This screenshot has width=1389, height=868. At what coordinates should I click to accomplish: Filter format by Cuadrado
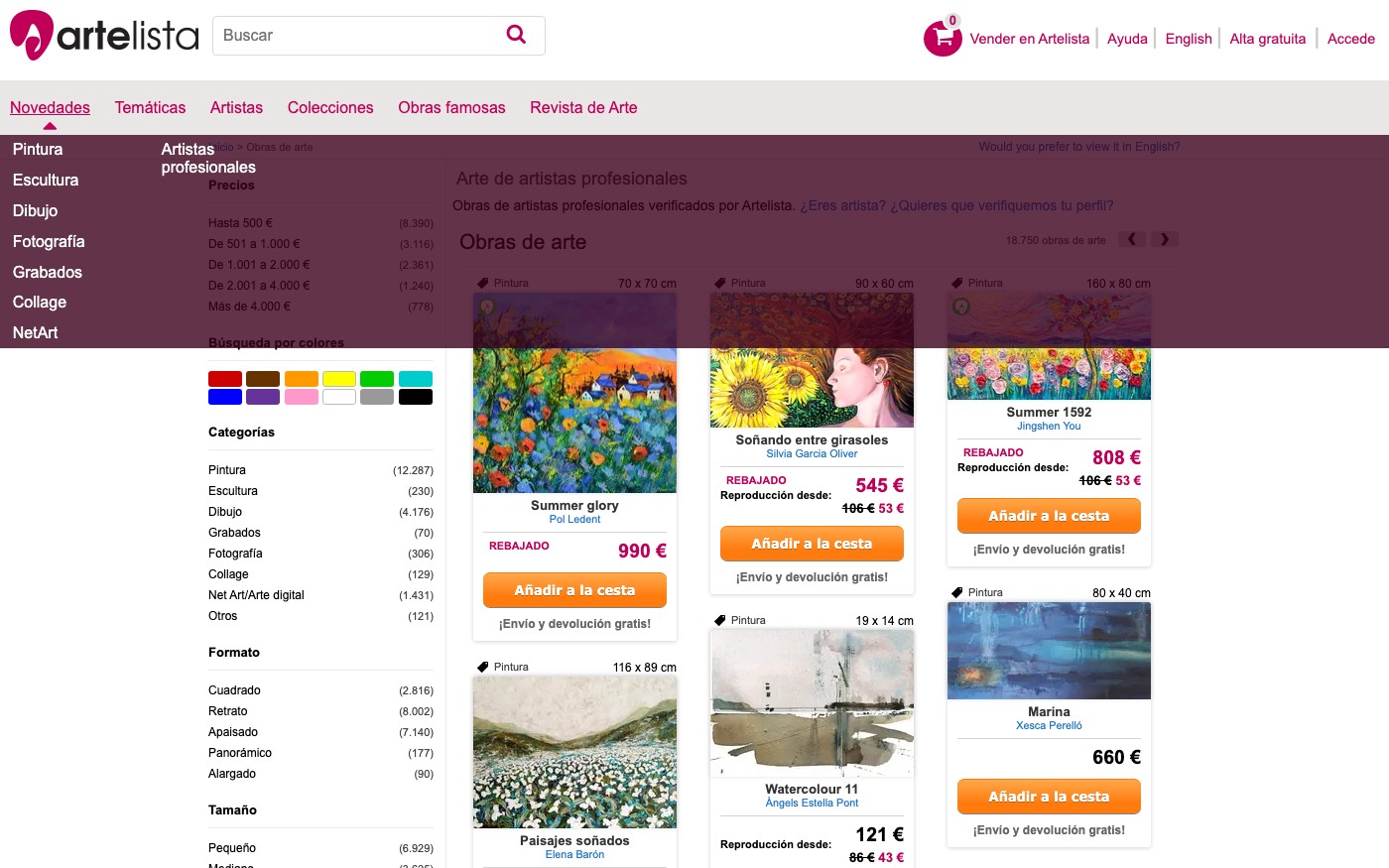coord(234,690)
